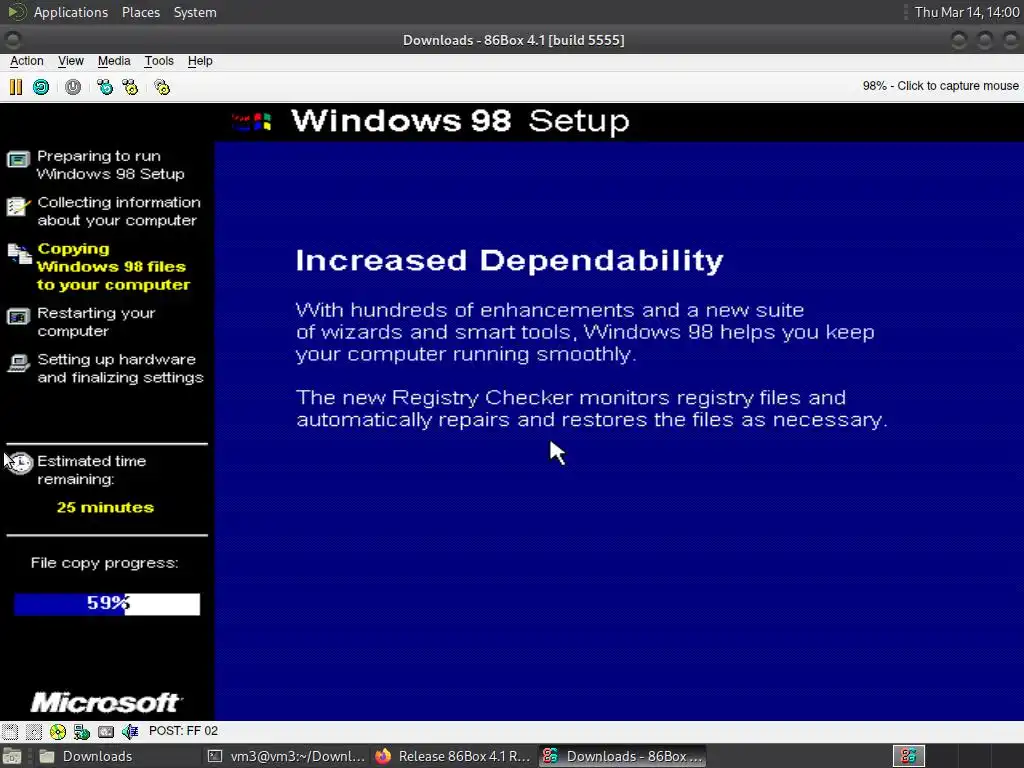Click the 'Increased Dependability' heading
Image resolution: width=1024 pixels, height=768 pixels.
coord(509,260)
